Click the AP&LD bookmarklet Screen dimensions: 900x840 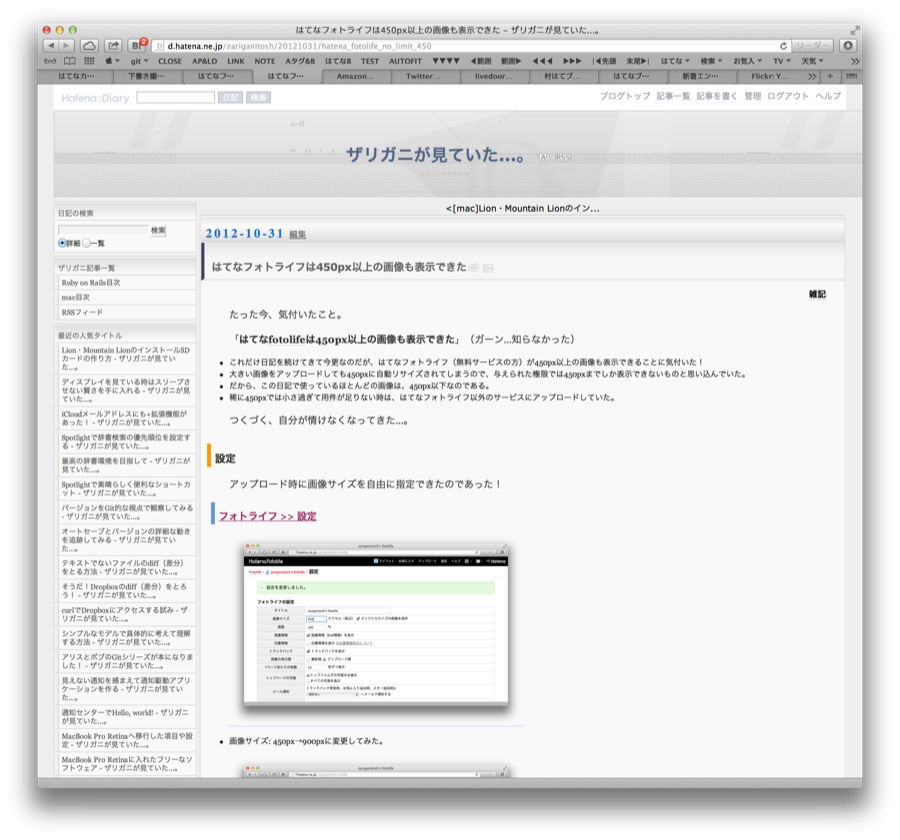point(204,61)
